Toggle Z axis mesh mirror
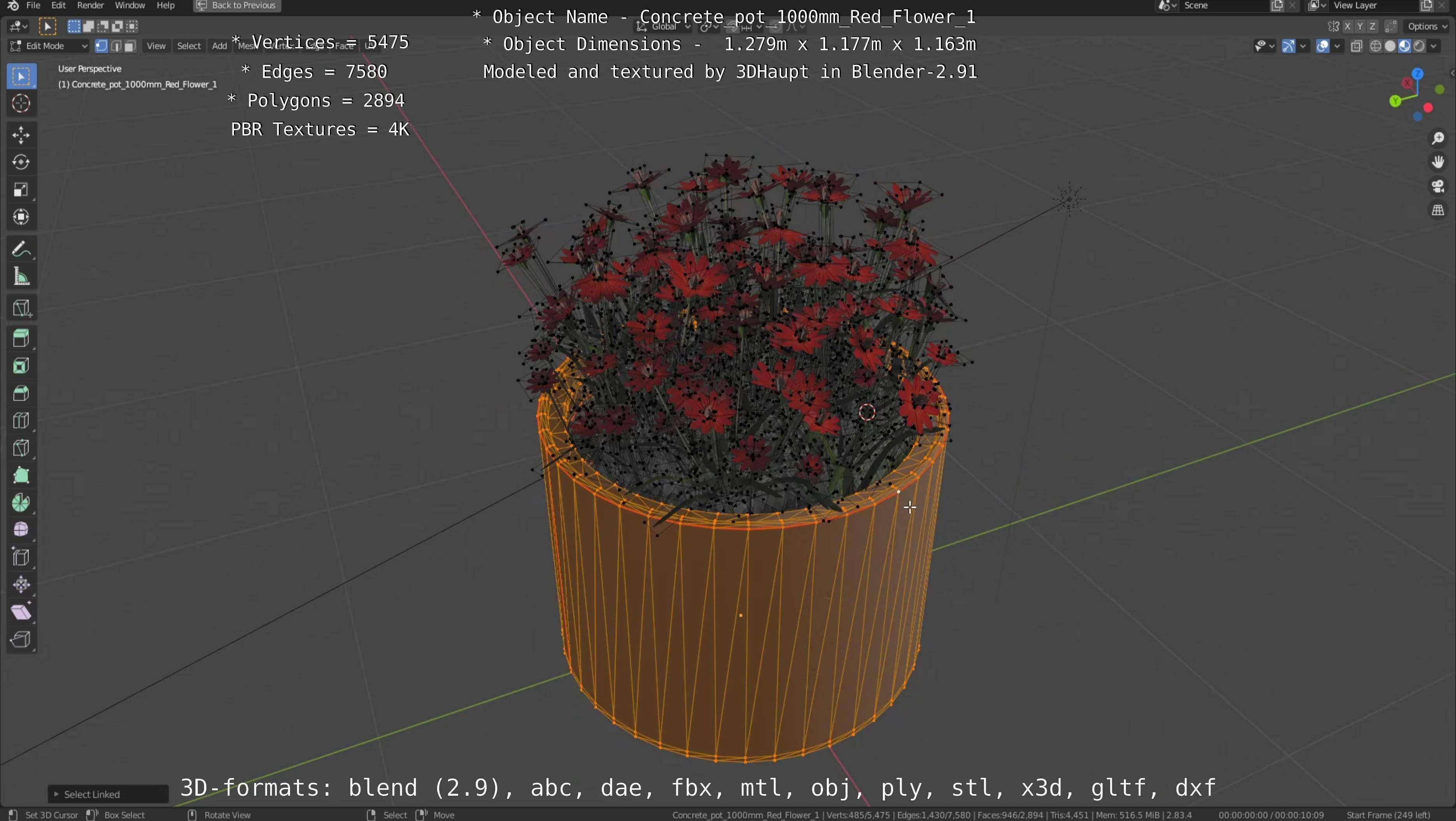The image size is (1456, 821). 1372,26
